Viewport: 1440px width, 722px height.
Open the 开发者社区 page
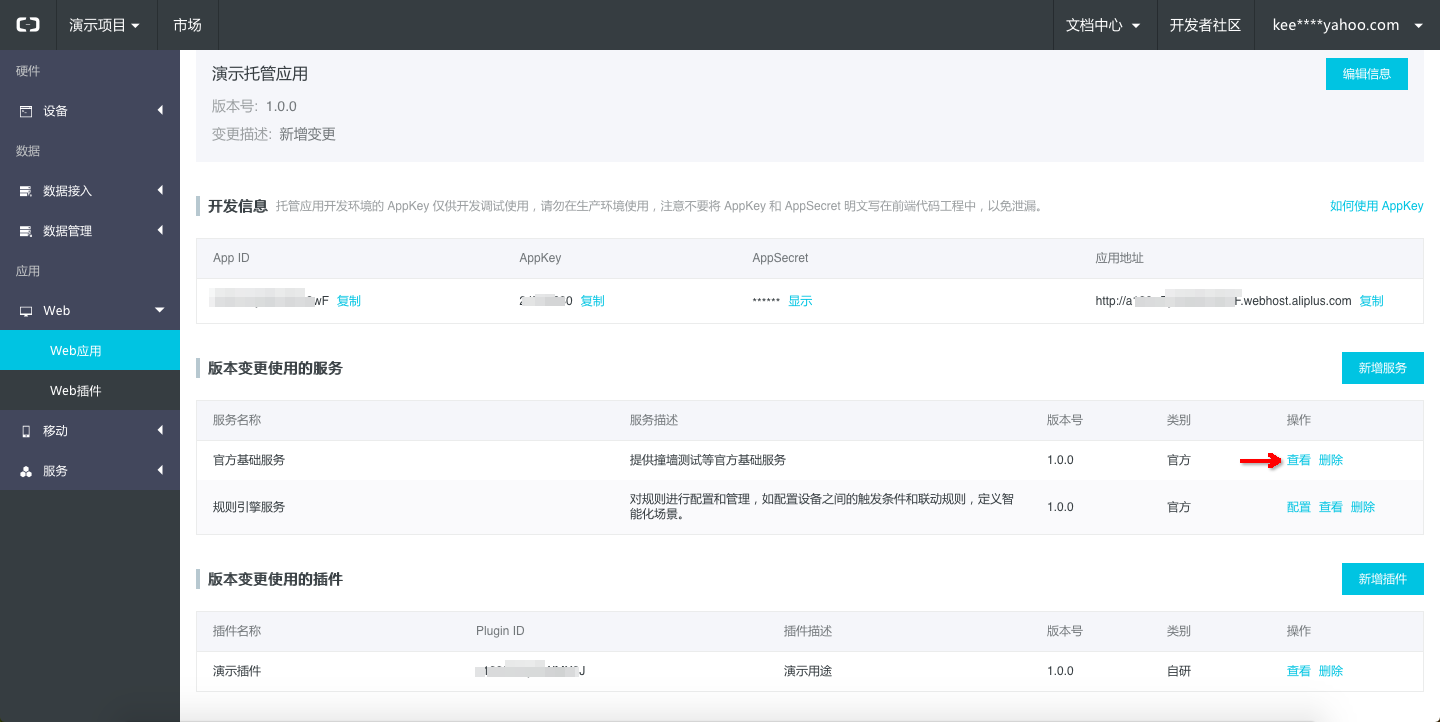click(x=1205, y=25)
